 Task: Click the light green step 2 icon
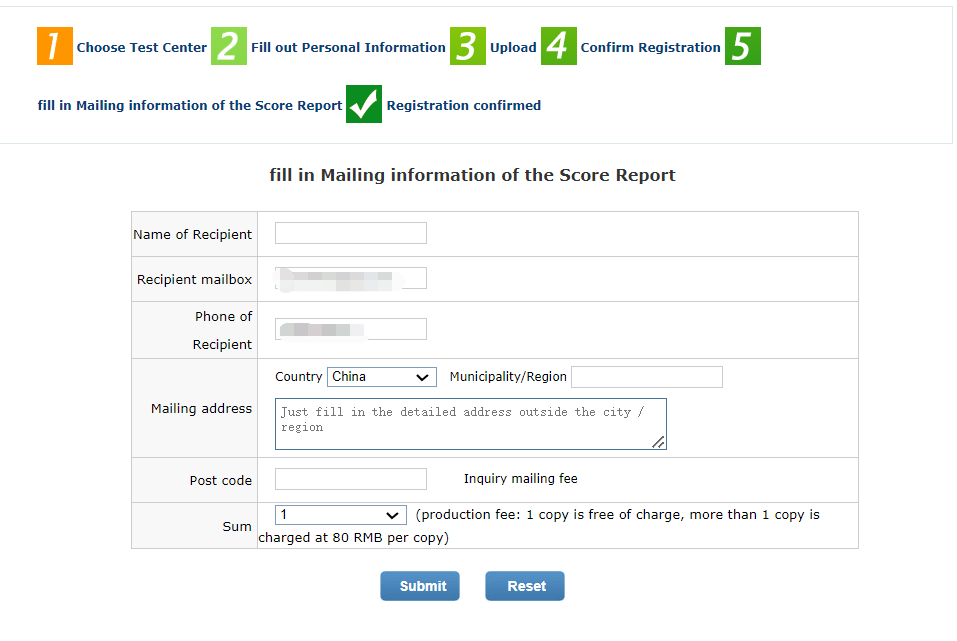tap(229, 47)
